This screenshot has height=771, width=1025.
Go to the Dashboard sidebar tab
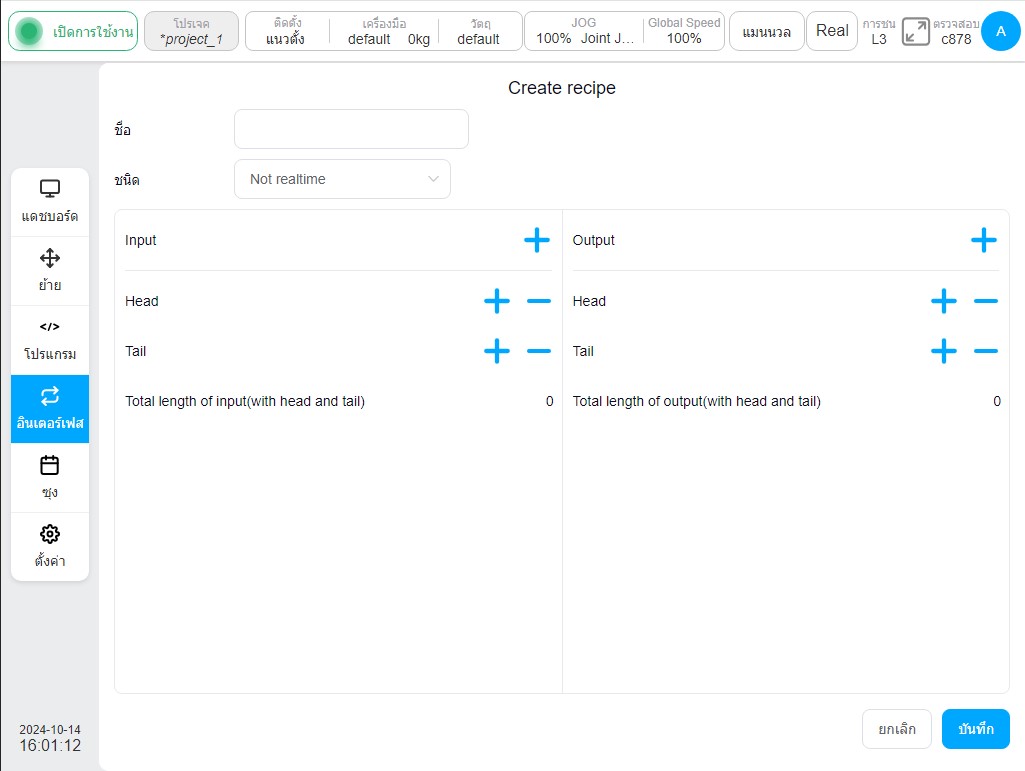[50, 201]
